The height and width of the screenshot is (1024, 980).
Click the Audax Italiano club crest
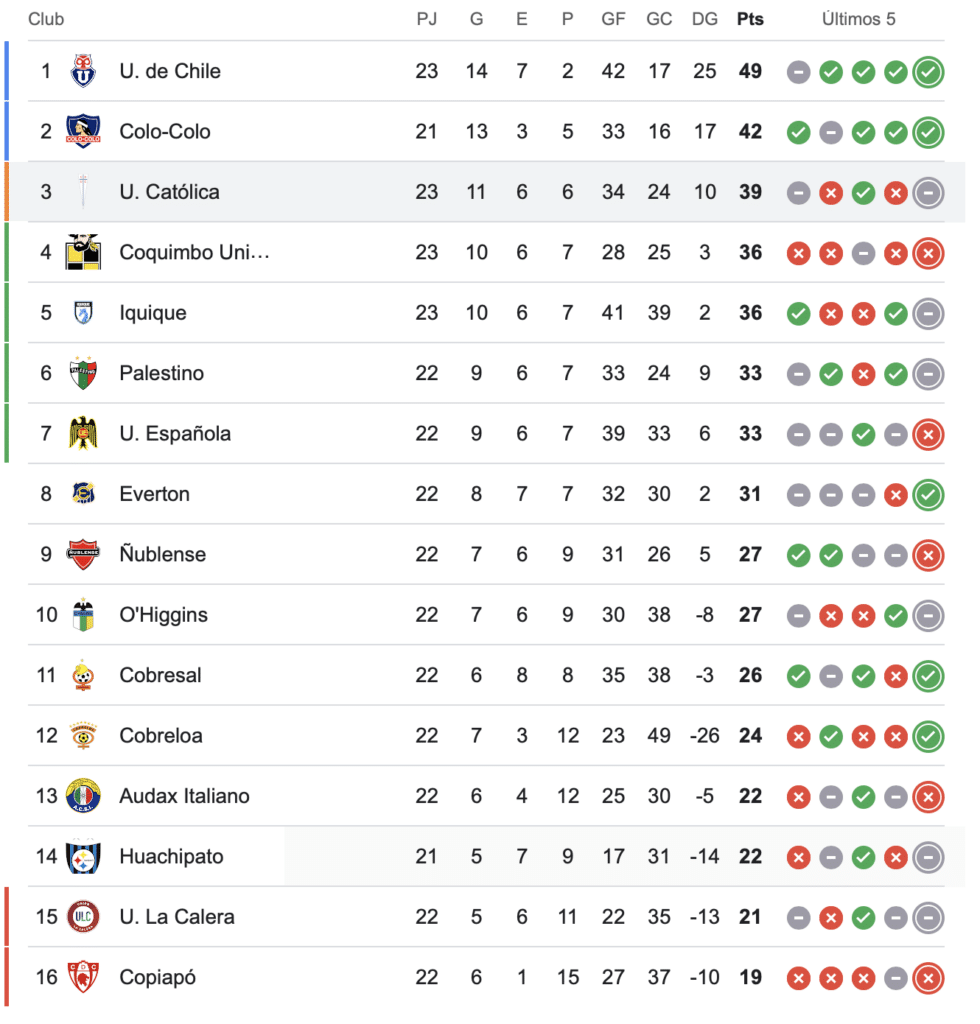83,796
